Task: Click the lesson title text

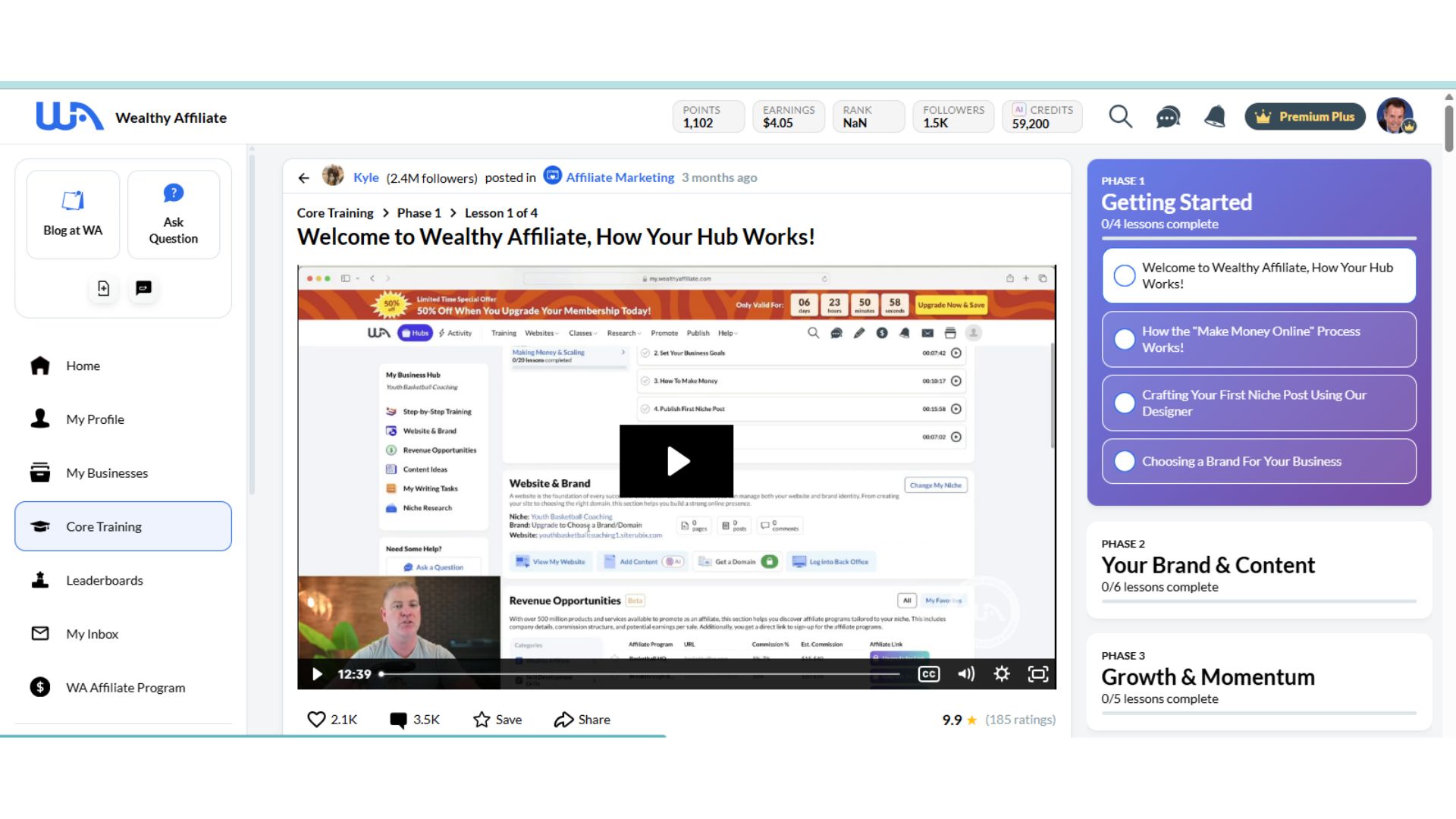Action: point(556,237)
